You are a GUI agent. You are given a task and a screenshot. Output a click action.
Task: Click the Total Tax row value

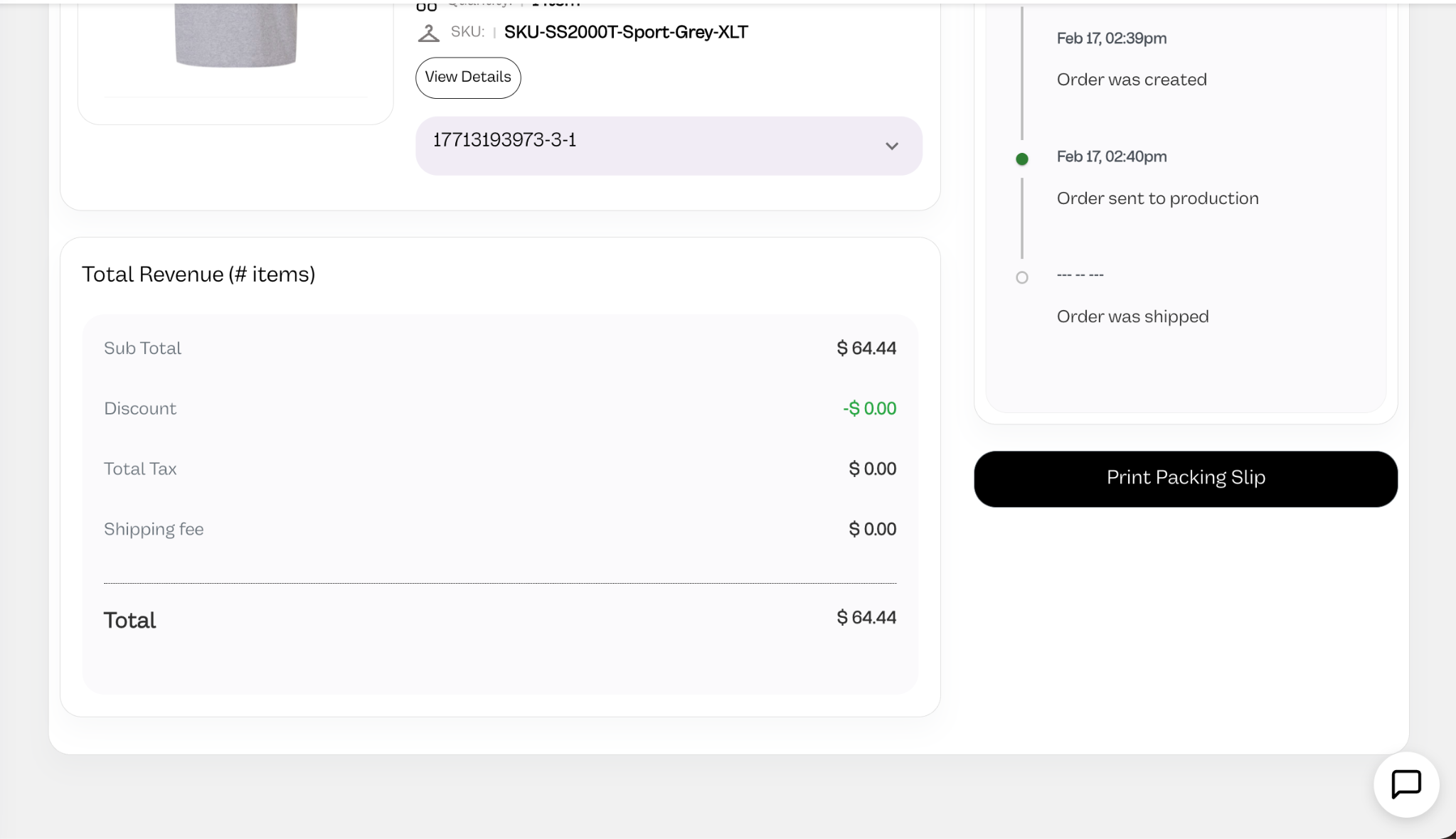[x=873, y=469]
